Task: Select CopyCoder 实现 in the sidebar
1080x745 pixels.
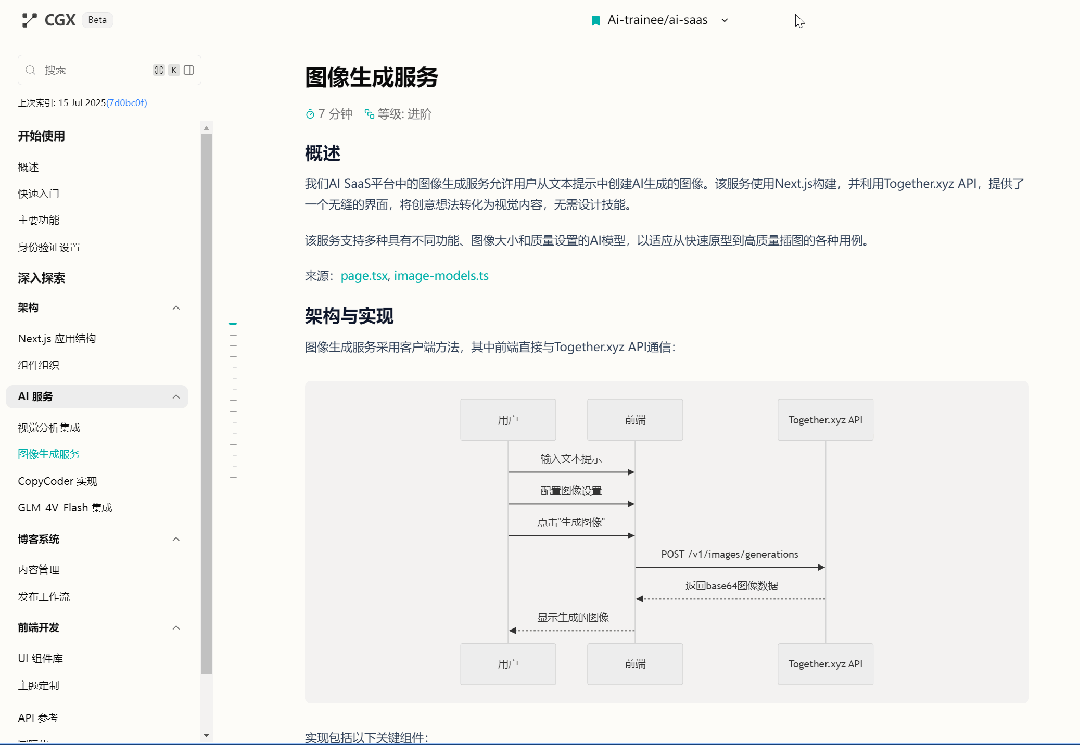Action: coord(57,481)
